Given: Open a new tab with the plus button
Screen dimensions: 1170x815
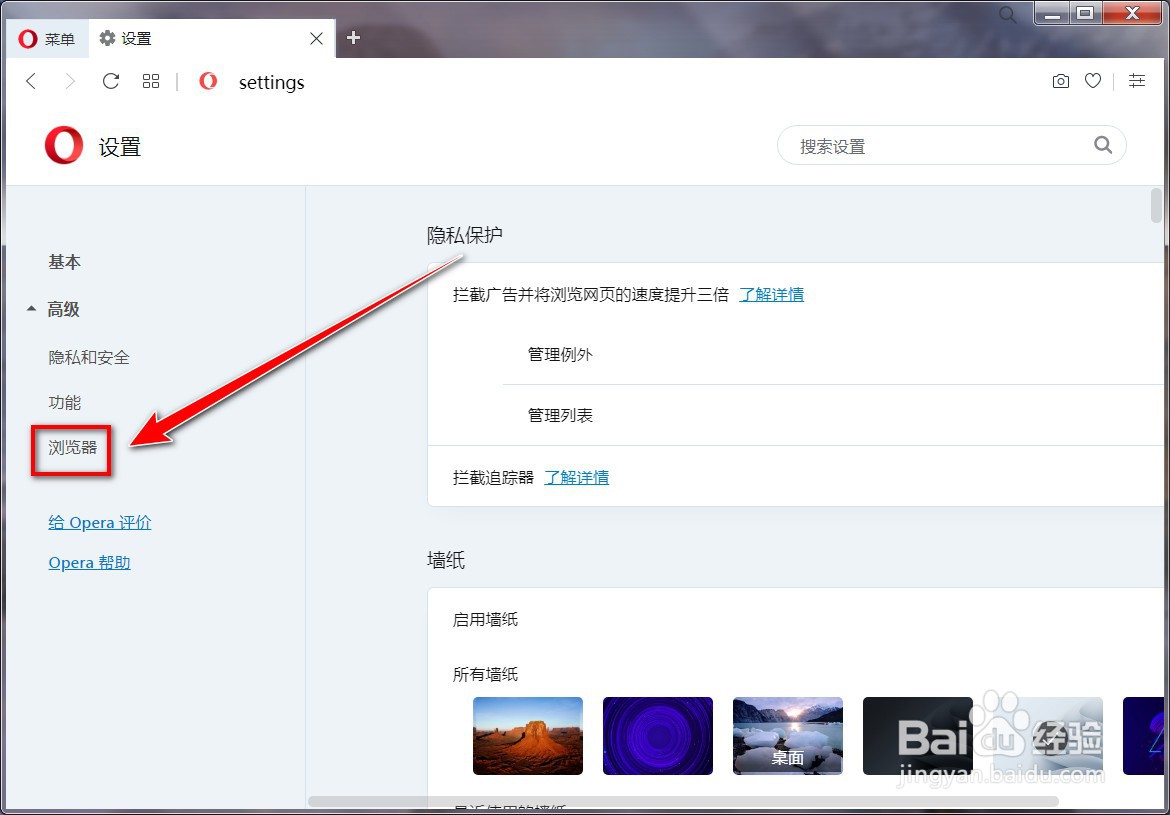Looking at the screenshot, I should pos(353,38).
